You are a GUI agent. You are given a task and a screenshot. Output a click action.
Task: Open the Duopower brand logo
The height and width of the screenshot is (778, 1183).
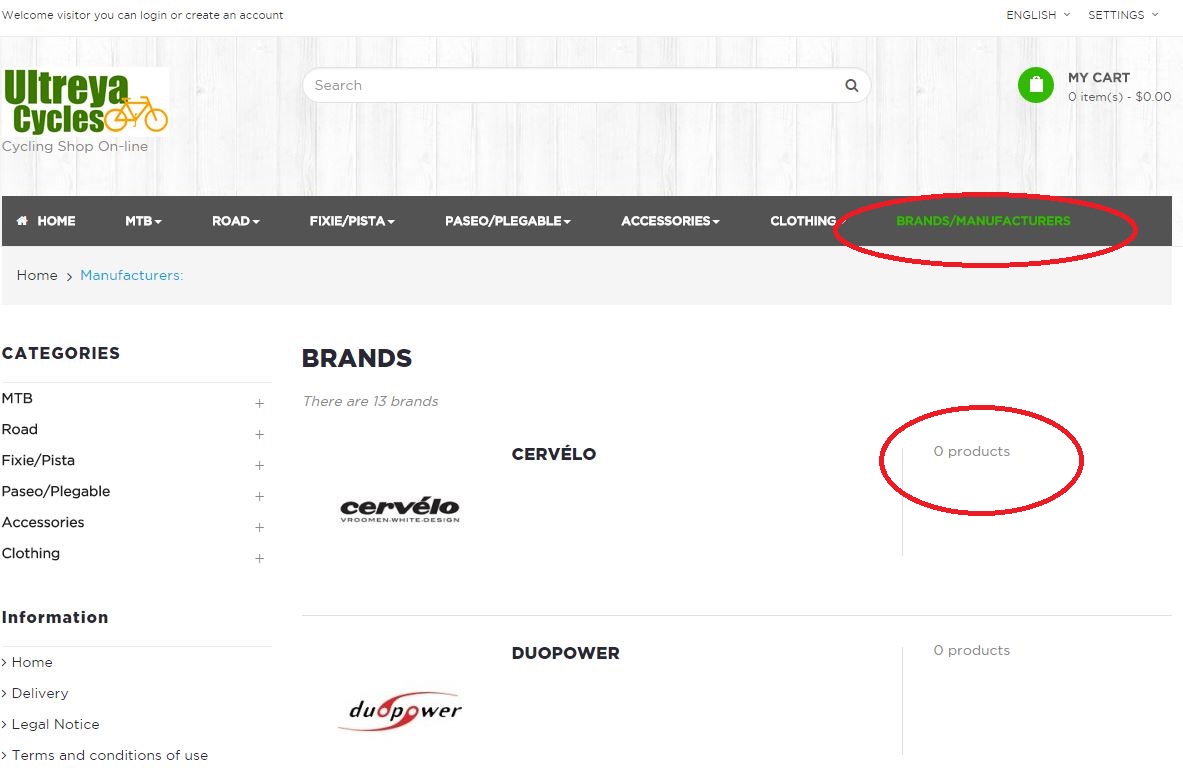pos(400,710)
